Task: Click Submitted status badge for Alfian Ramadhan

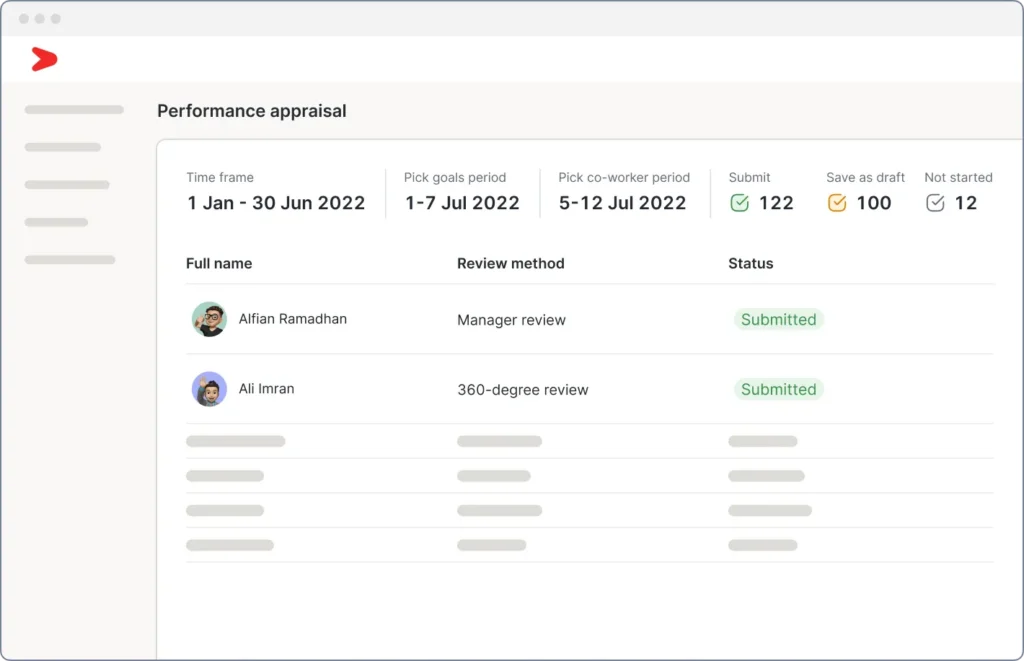Action: click(778, 320)
